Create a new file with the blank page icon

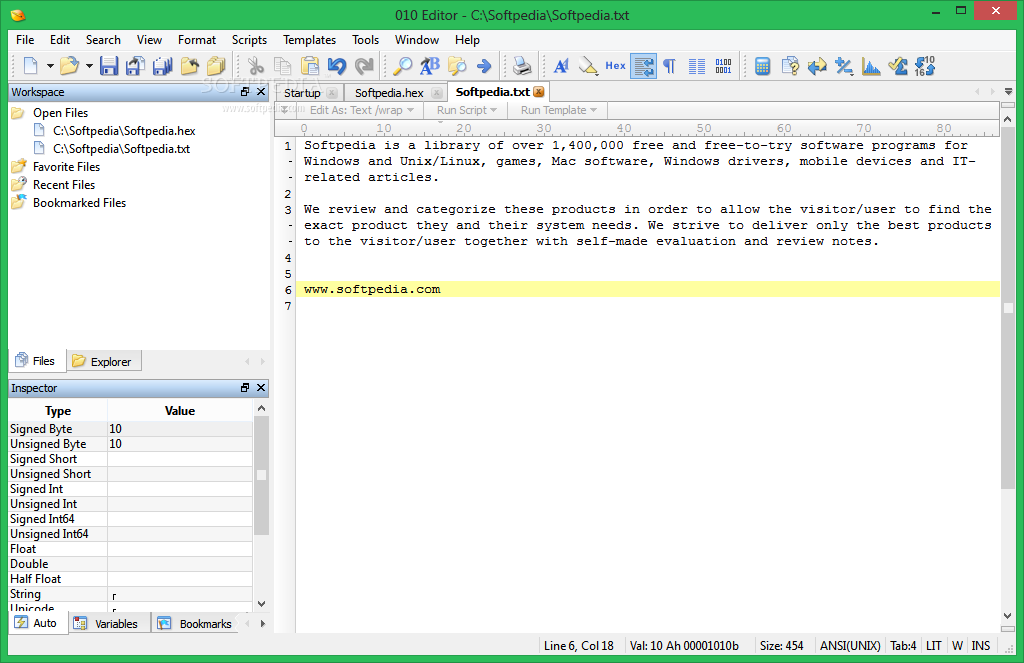click(x=31, y=66)
